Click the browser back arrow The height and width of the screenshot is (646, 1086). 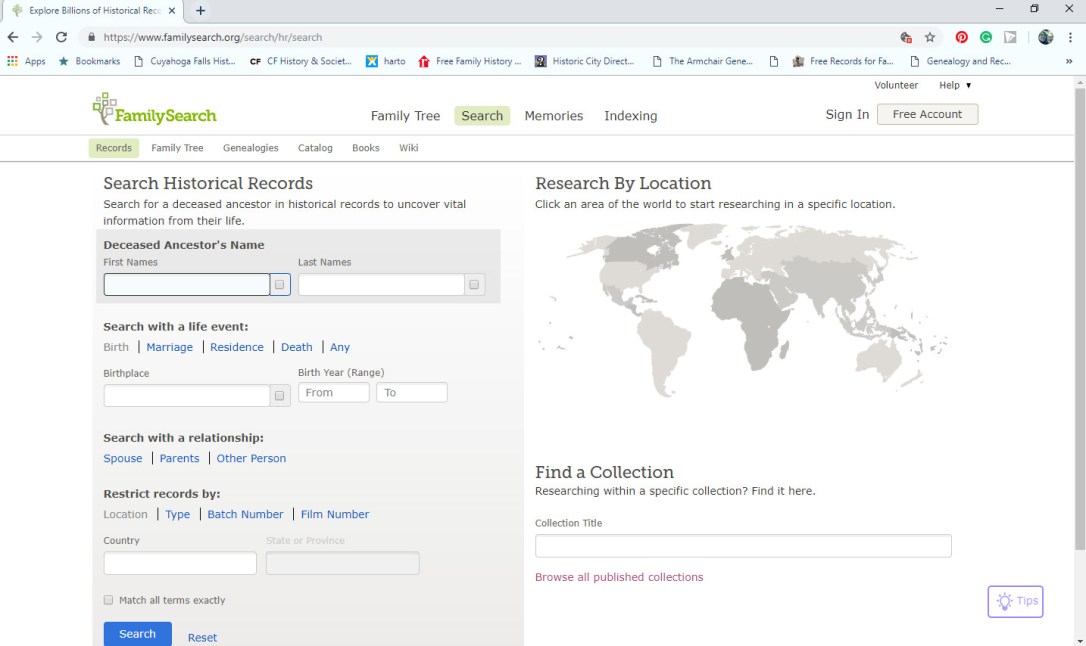(12, 36)
